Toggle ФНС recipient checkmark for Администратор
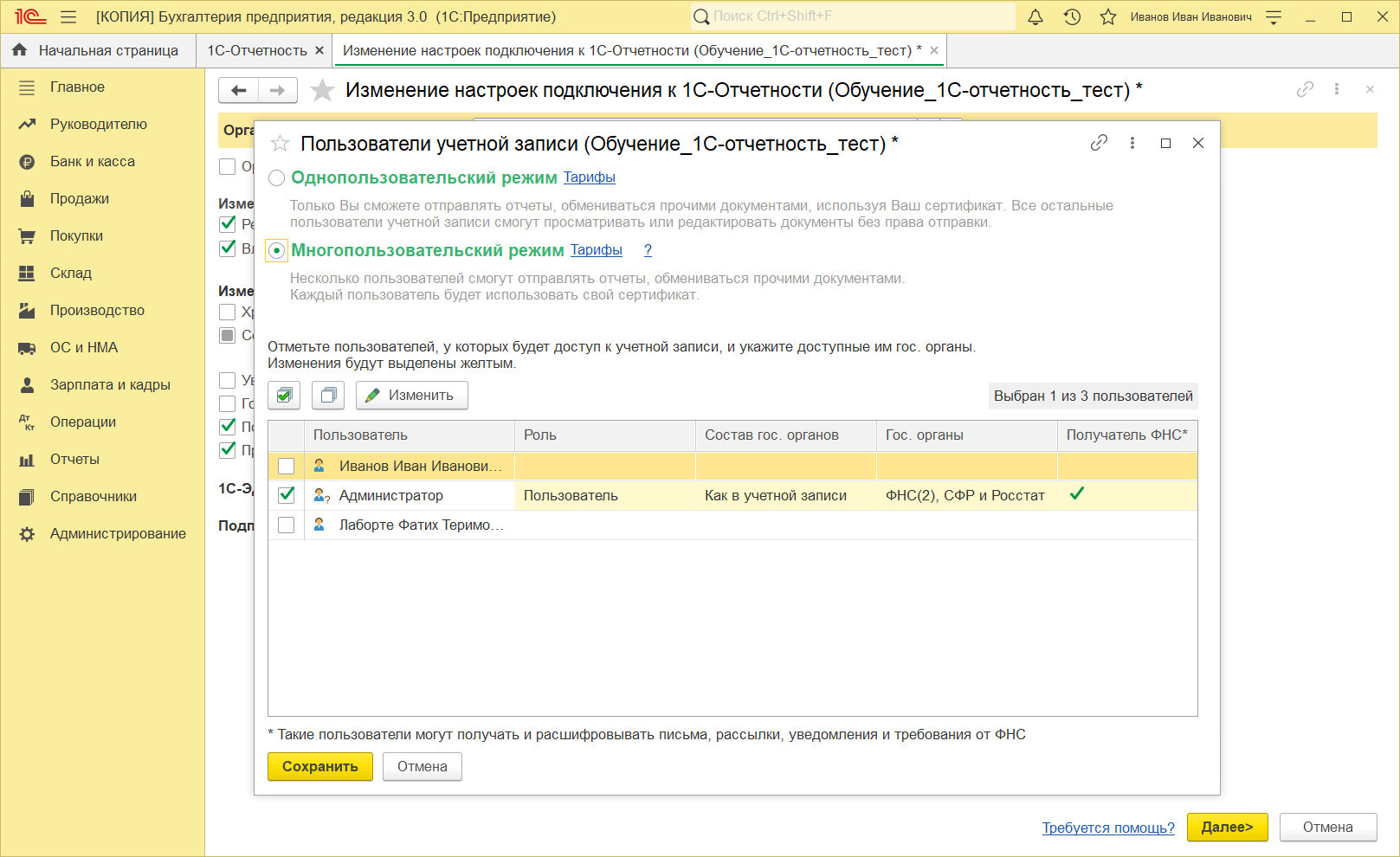The image size is (1400, 857). (1077, 493)
